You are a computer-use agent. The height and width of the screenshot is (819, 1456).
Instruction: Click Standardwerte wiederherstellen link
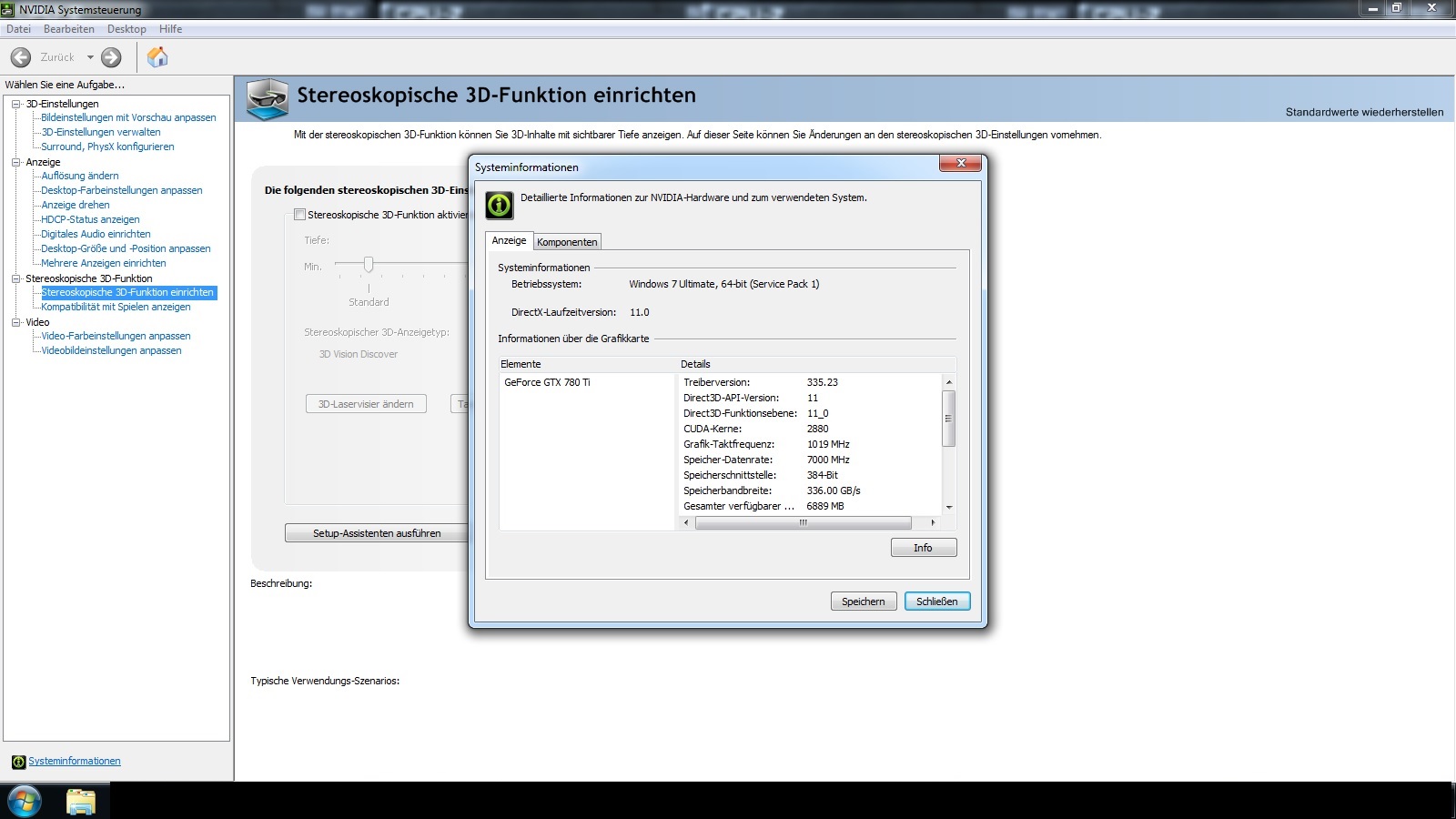1364,112
